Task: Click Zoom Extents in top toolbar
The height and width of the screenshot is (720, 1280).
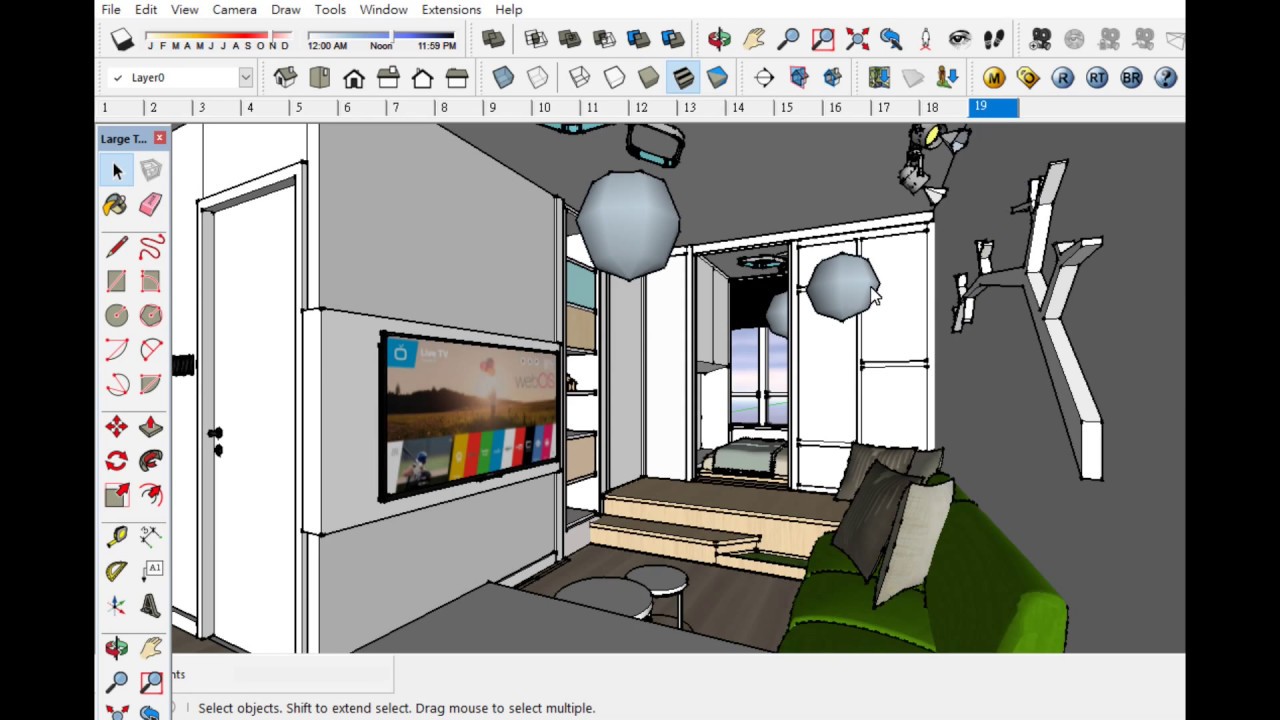Action: point(857,40)
